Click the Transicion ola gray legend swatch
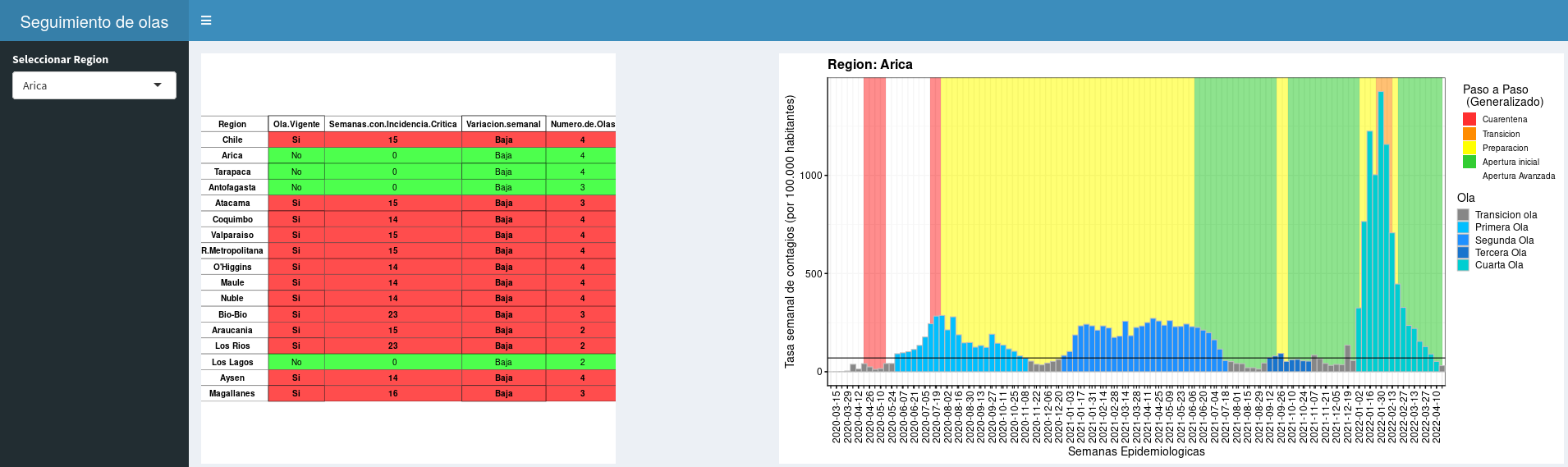This screenshot has width=1568, height=467. coord(1463,215)
